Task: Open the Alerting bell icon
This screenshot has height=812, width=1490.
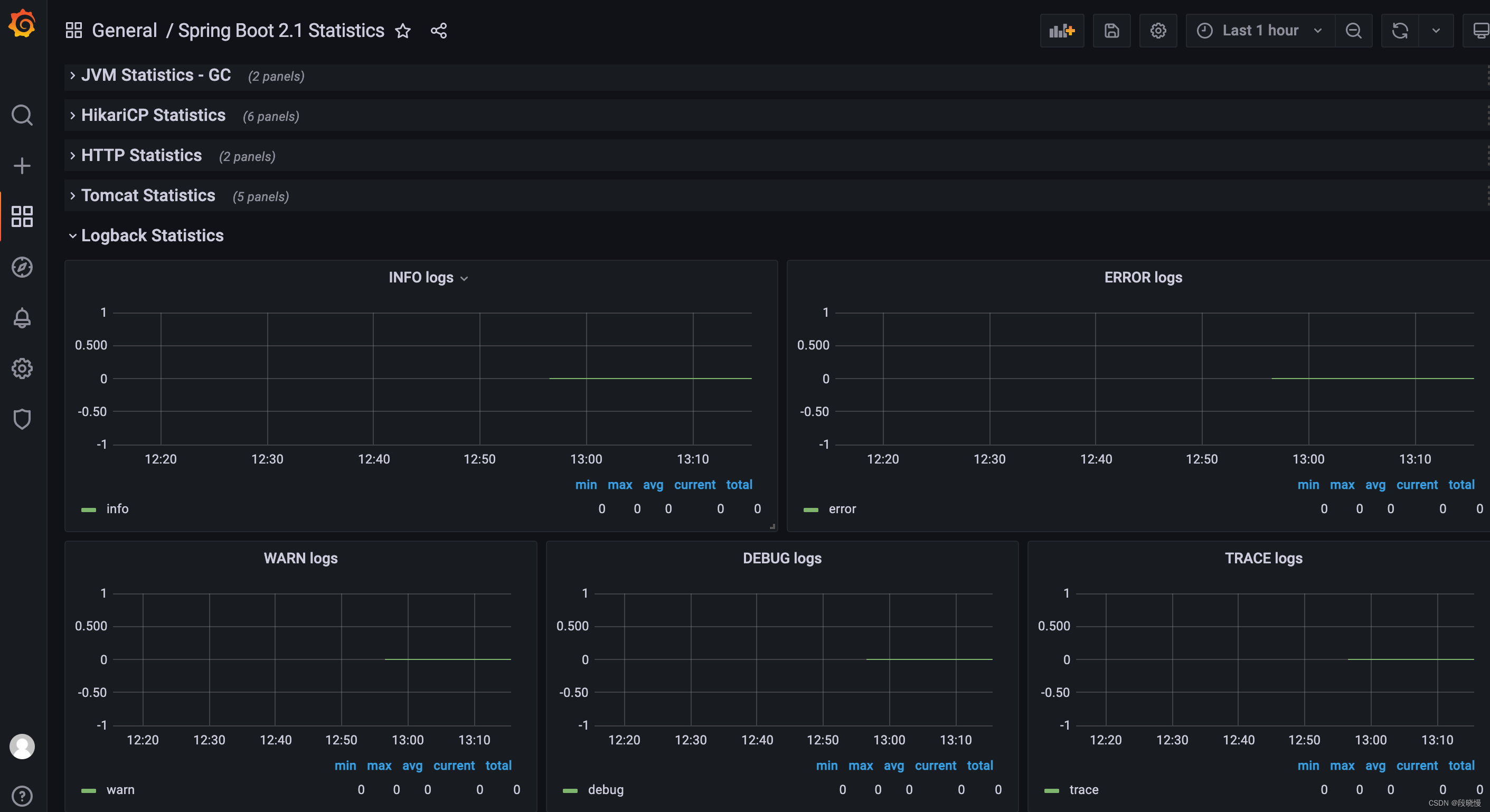Action: [x=22, y=317]
